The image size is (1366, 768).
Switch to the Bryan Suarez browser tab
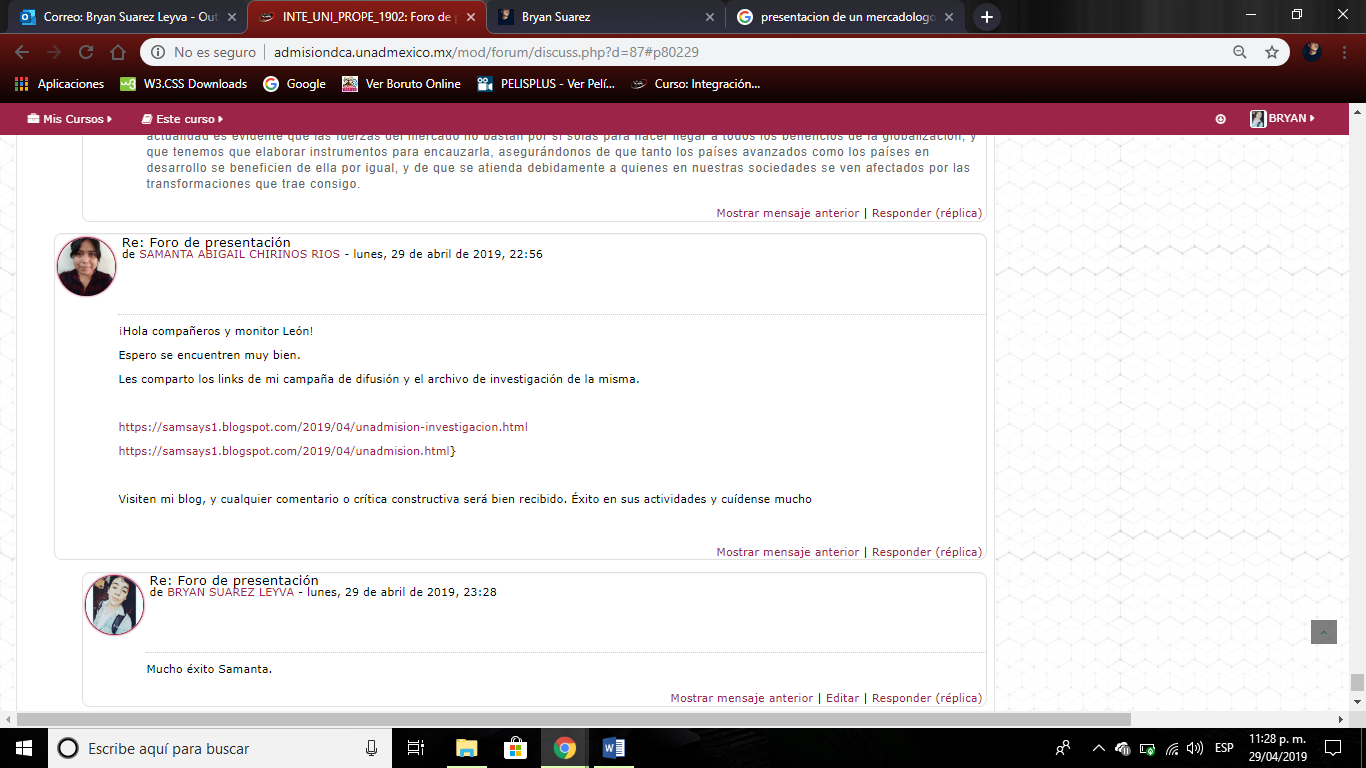click(606, 17)
